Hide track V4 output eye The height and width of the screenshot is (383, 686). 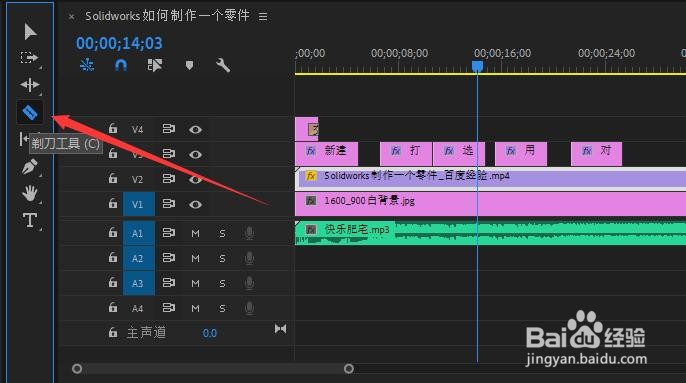195,130
